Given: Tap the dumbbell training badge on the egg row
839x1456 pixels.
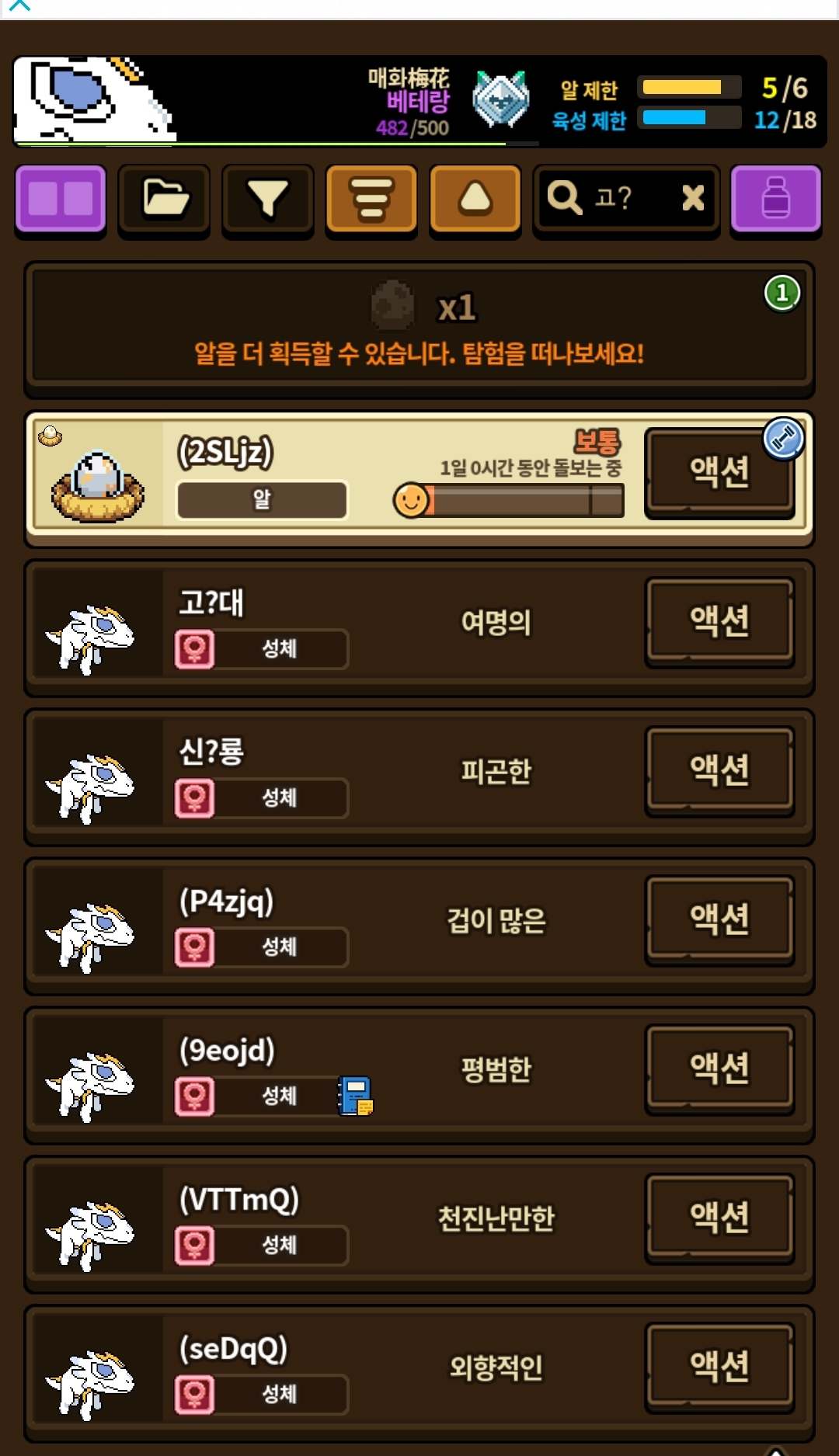Looking at the screenshot, I should (x=783, y=440).
